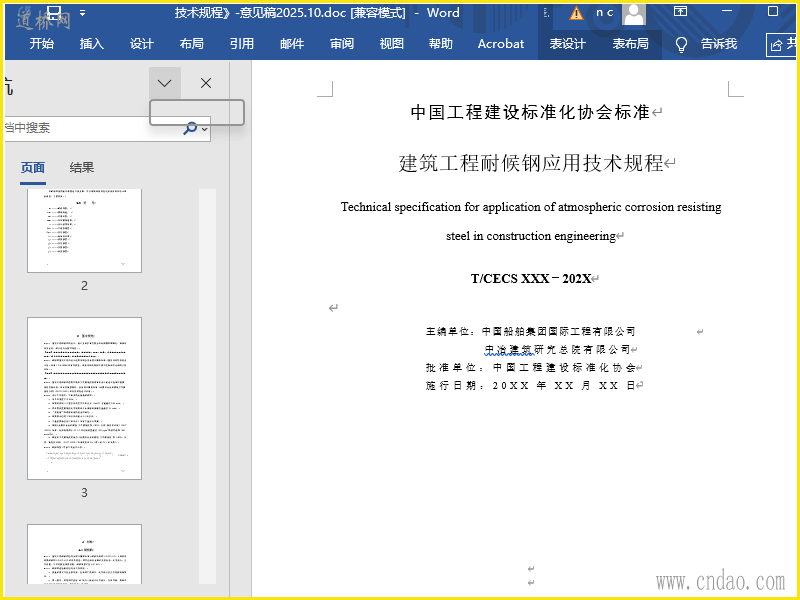
Task: Open the Quick Access Toolbar customize arrow
Action: (x=82, y=13)
